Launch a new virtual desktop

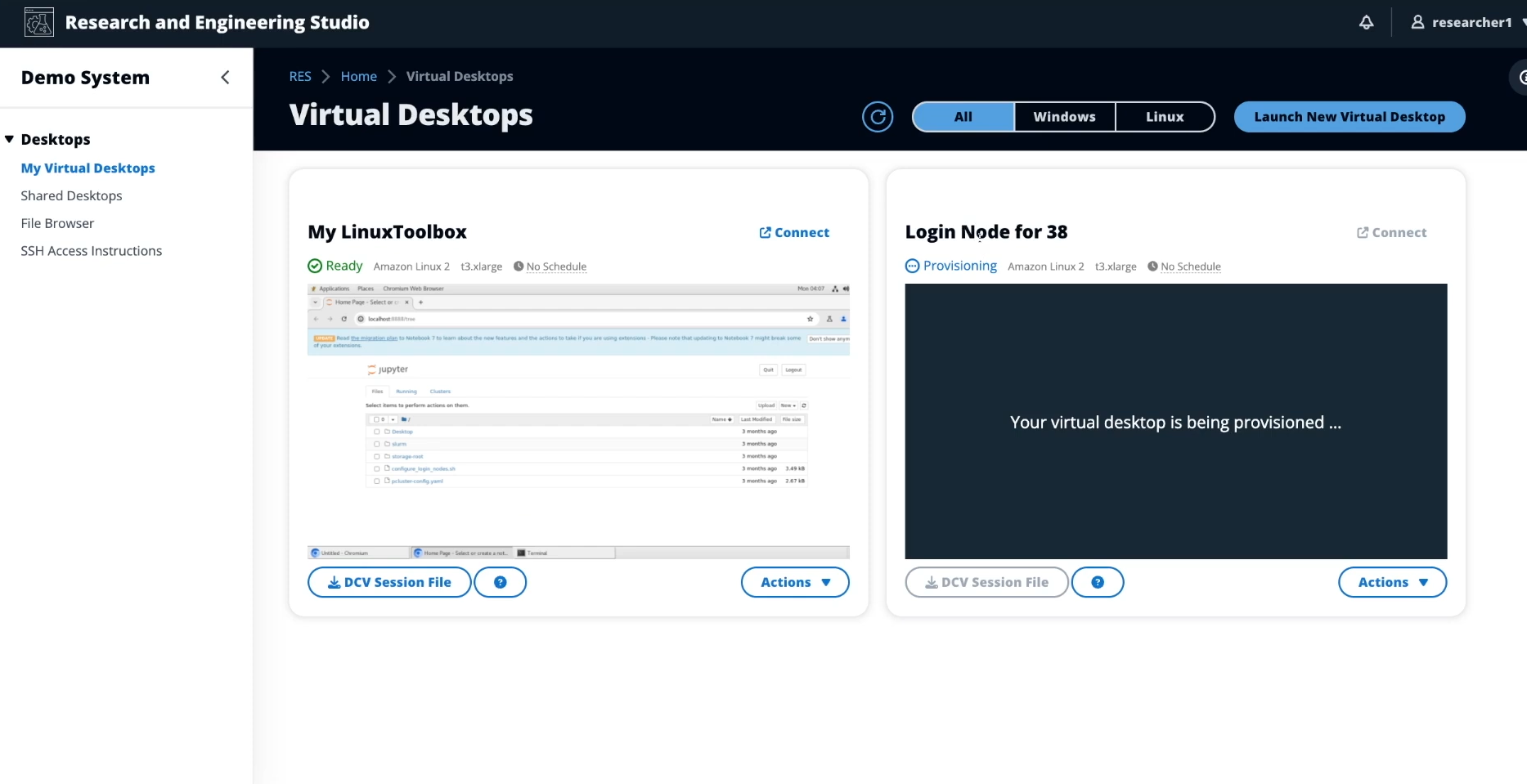[1349, 116]
